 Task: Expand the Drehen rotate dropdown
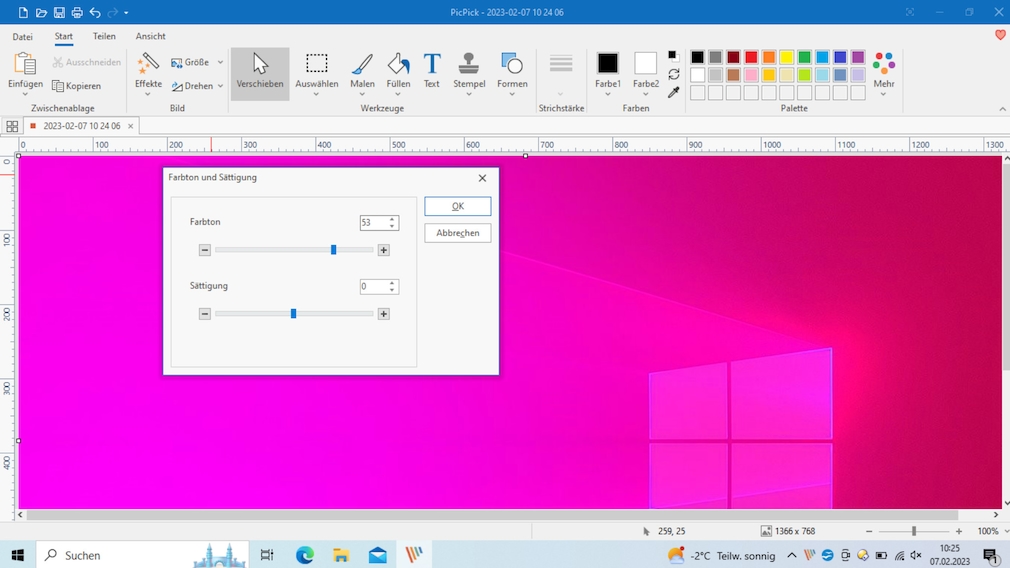[197, 86]
